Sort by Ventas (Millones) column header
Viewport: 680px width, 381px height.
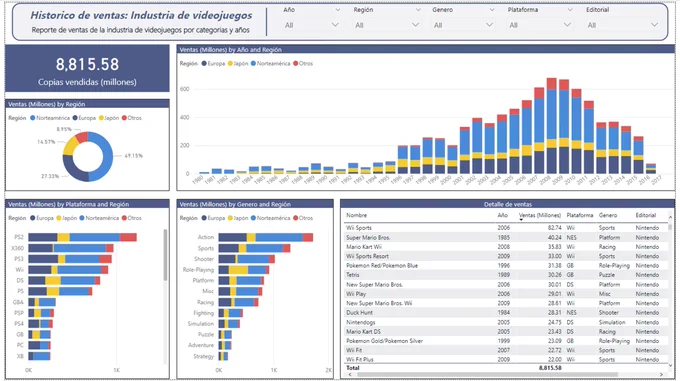pos(540,215)
